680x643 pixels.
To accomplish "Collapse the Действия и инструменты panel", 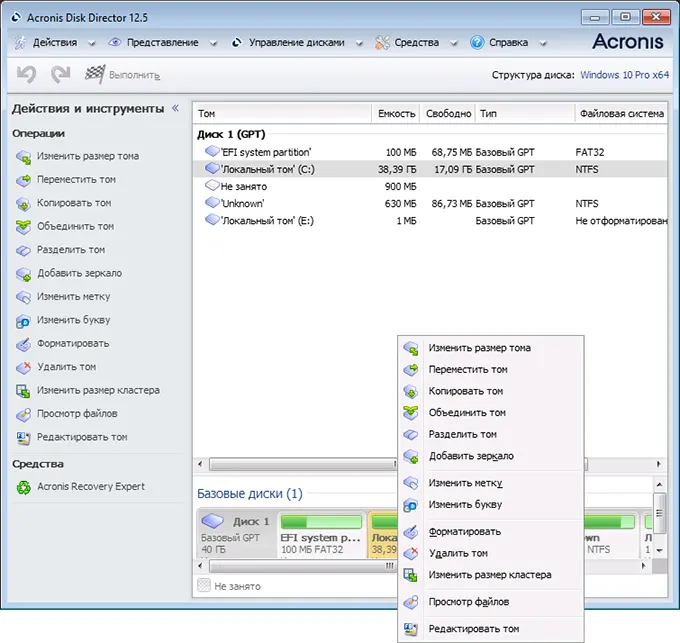I will 176,108.
